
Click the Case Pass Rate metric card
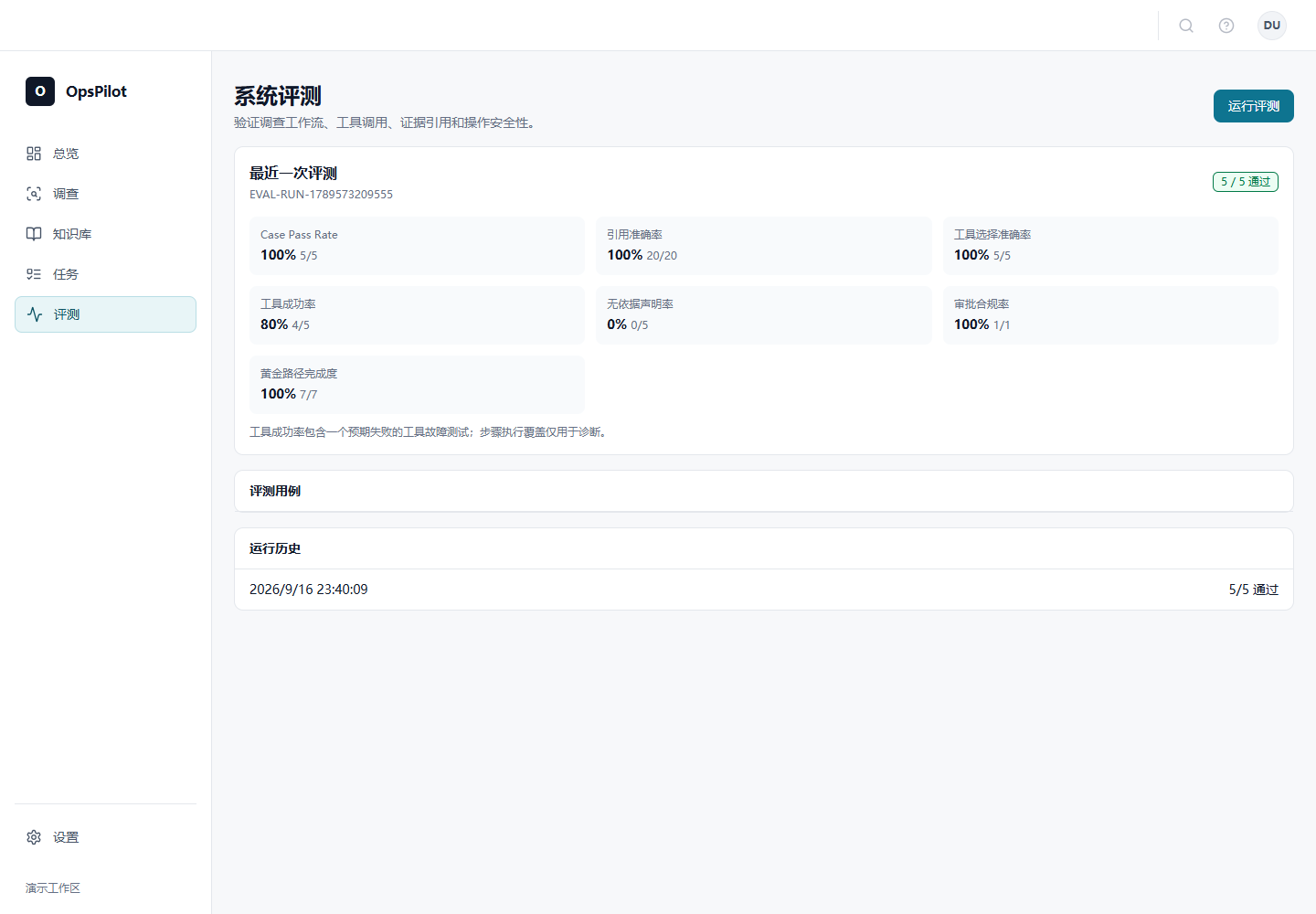417,246
